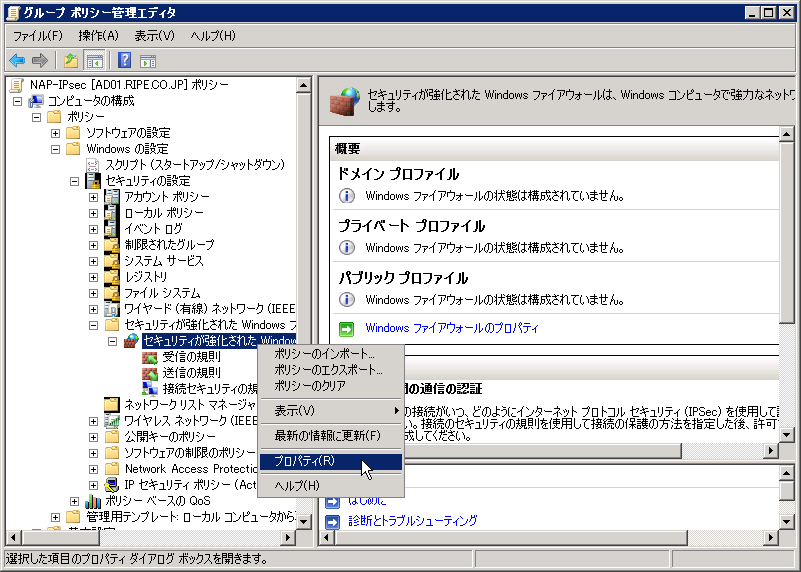The image size is (801, 572).
Task: Choose ヘルプ(H) from context menu
Action: [x=331, y=486]
